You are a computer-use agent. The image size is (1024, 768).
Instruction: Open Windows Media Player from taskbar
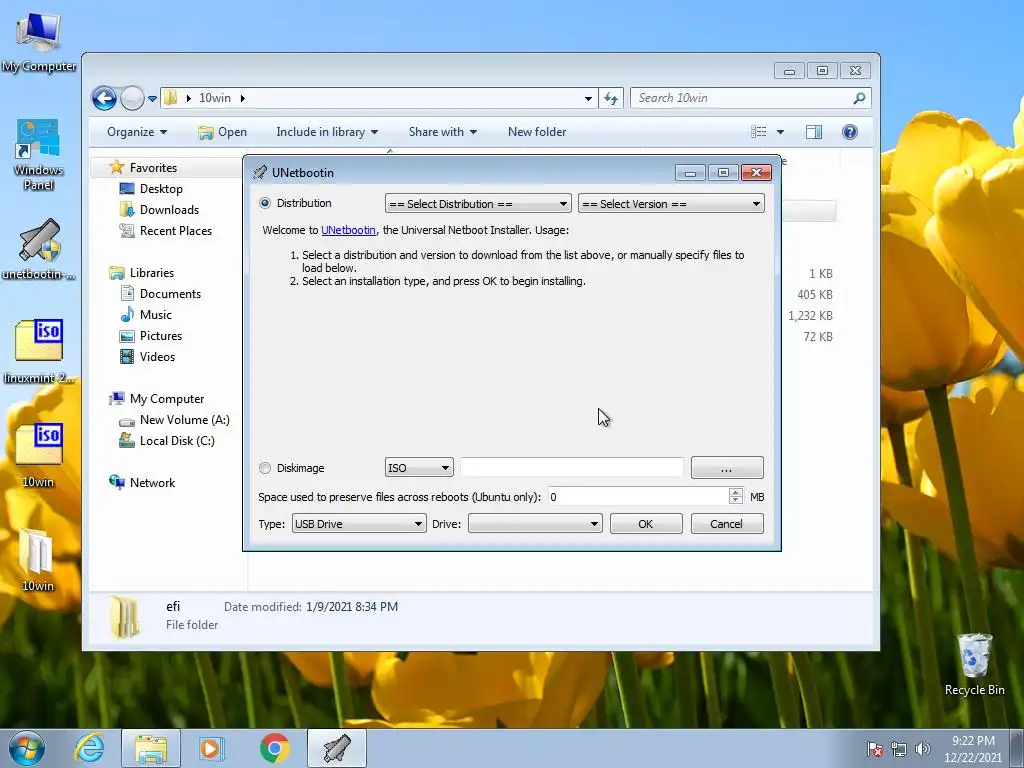pyautogui.click(x=210, y=748)
